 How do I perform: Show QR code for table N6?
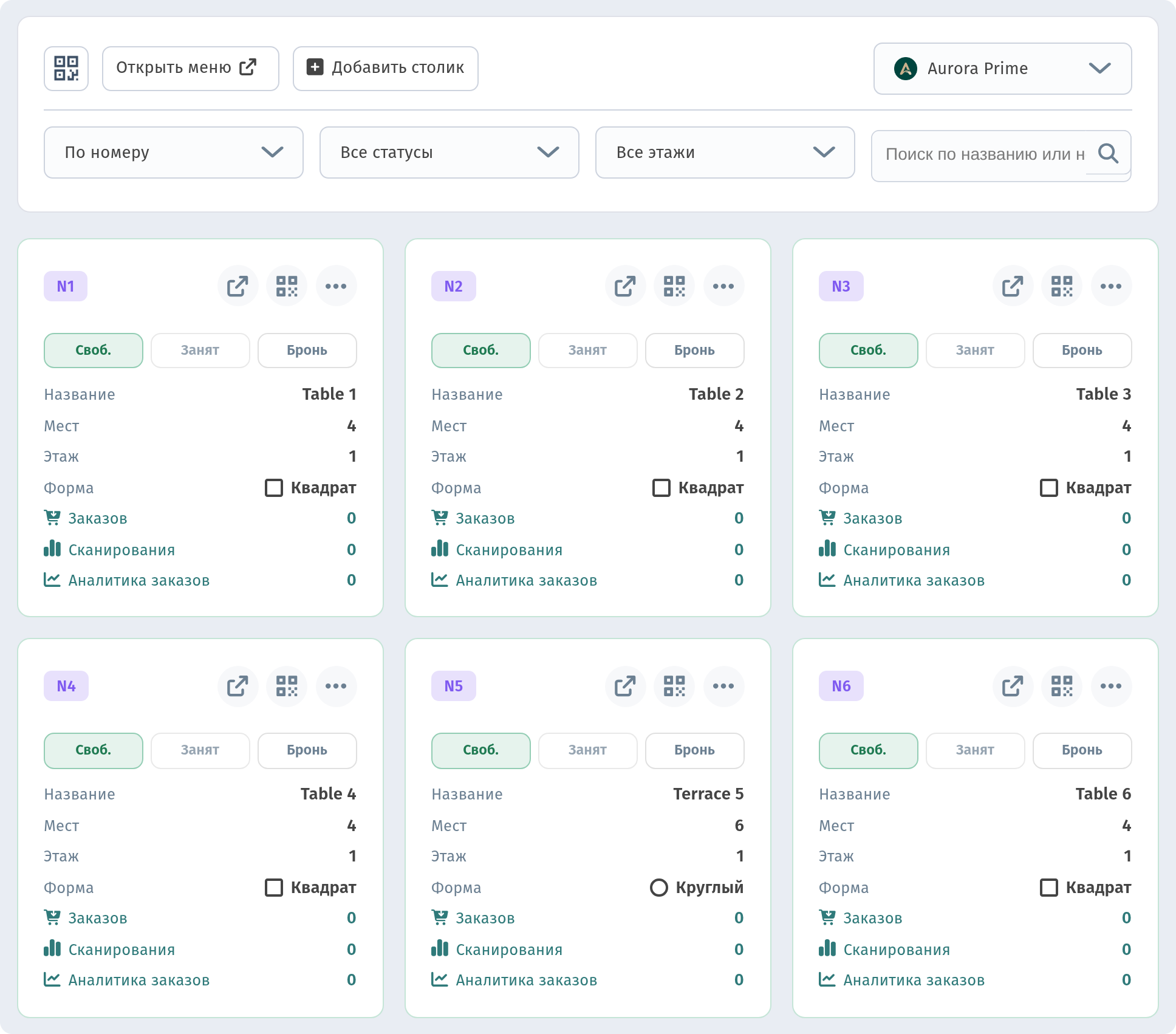(x=1062, y=686)
